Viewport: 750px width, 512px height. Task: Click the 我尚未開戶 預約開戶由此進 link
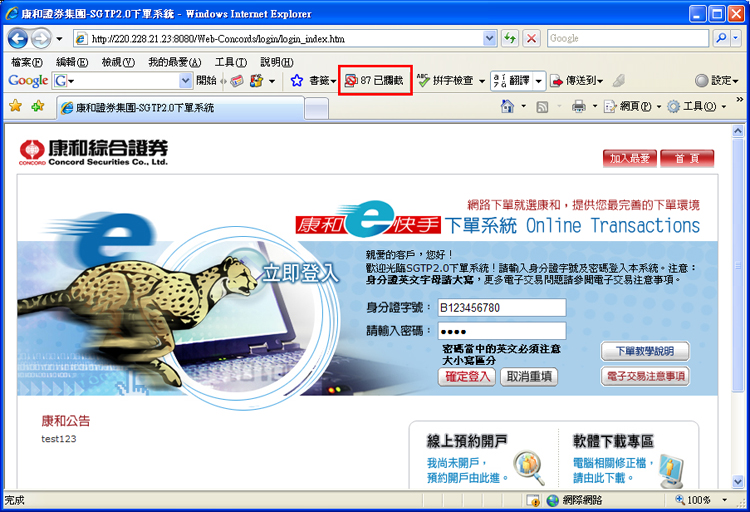tap(467, 470)
